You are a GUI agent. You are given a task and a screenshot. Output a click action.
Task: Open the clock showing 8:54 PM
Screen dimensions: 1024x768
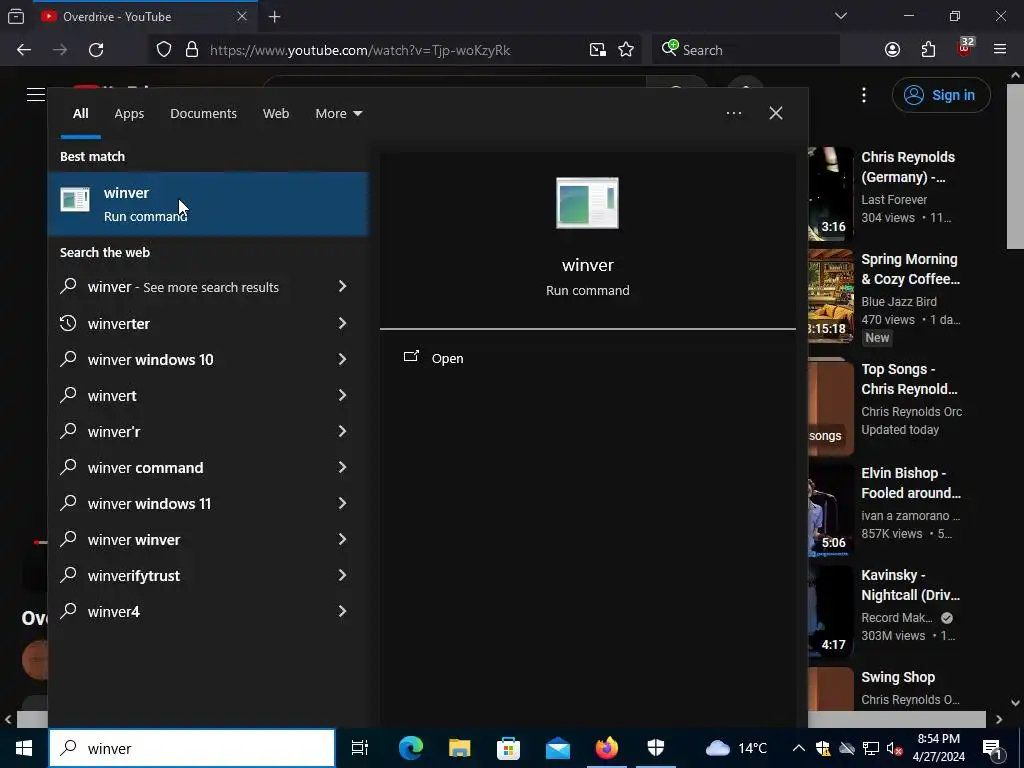point(938,748)
